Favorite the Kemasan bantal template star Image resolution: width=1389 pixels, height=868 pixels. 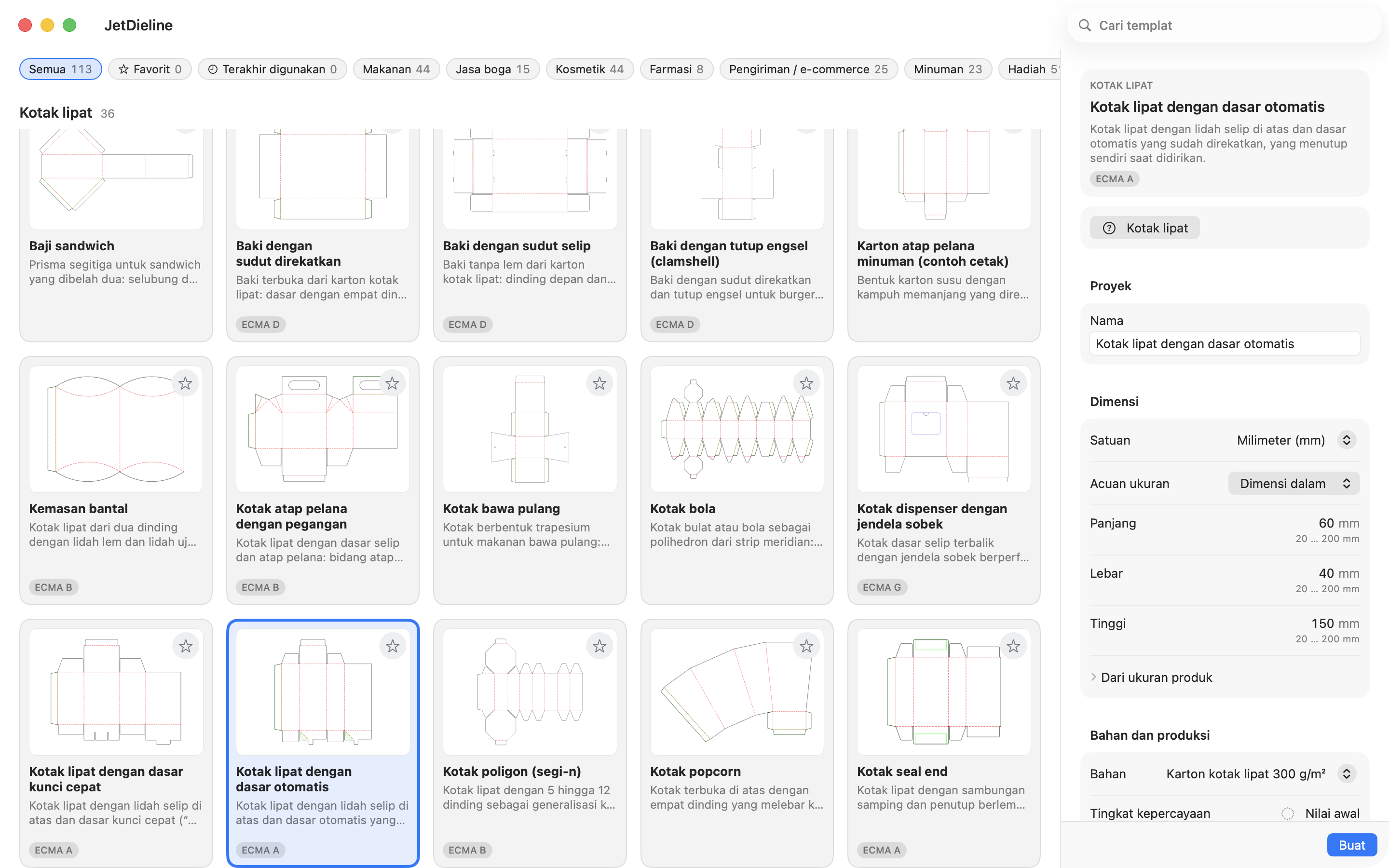(185, 383)
